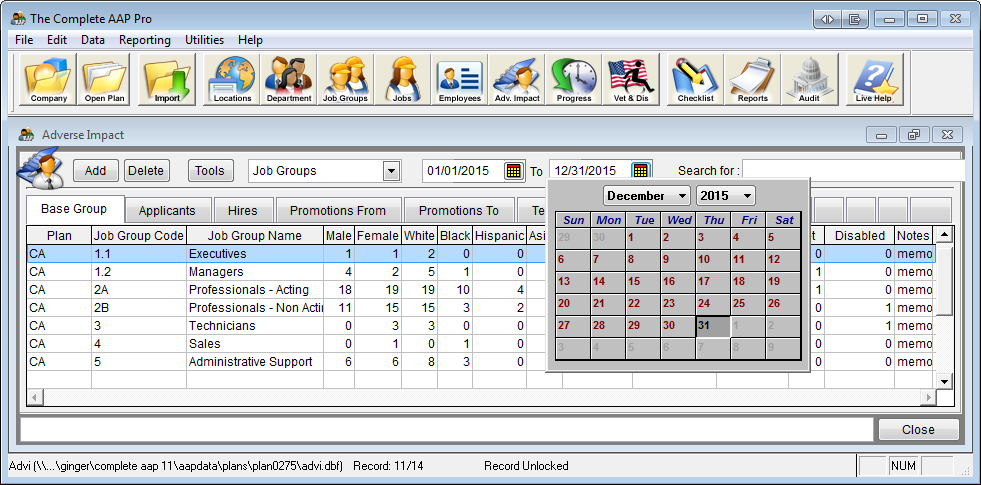Click the Job Group Code column header
981x485 pixels.
[x=139, y=236]
